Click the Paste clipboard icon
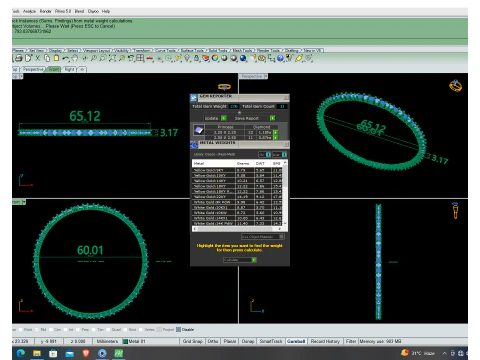The width and height of the screenshot is (480, 360). click(x=56, y=58)
